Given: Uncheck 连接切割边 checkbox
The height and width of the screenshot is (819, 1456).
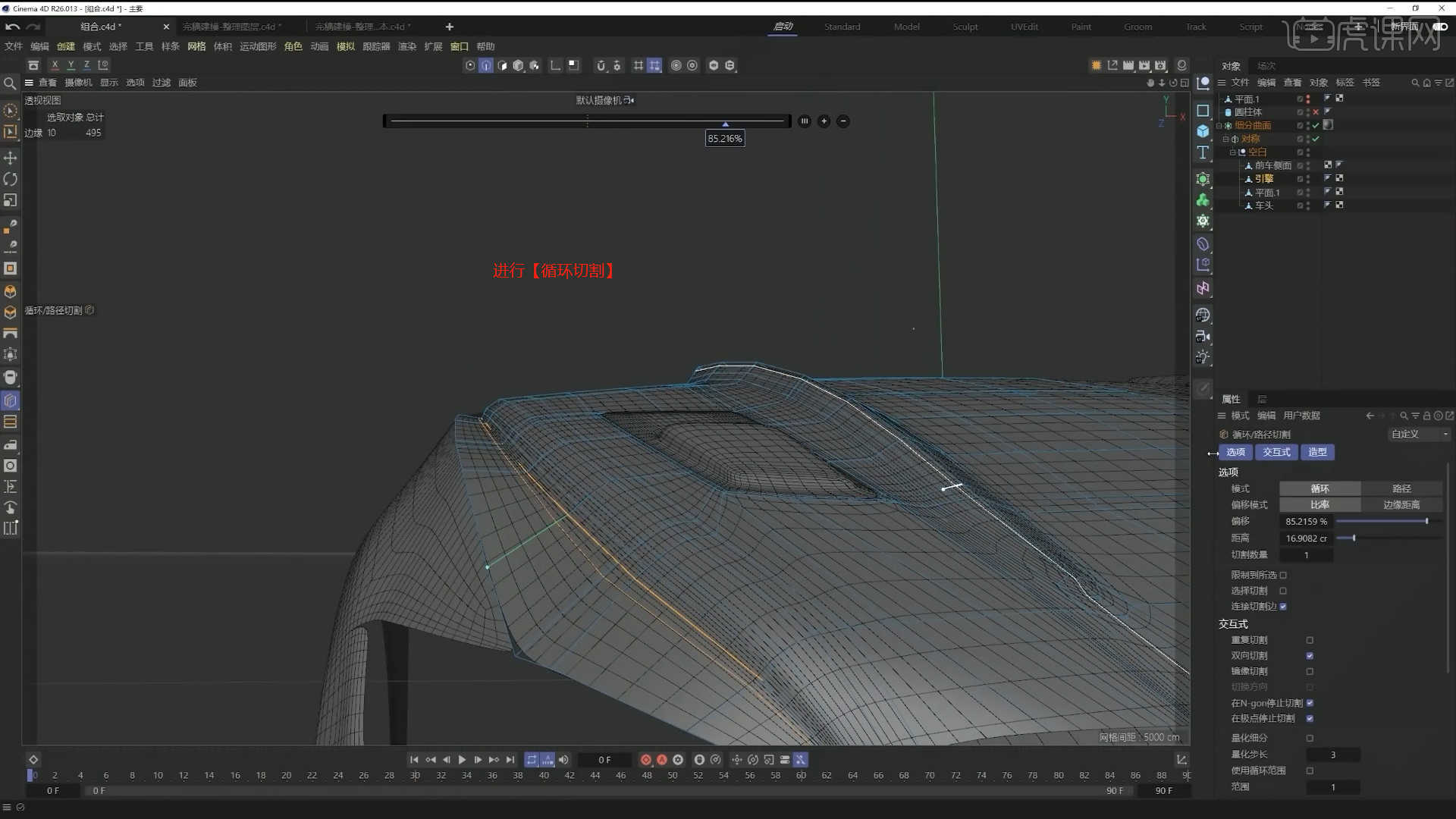Looking at the screenshot, I should click(1283, 607).
